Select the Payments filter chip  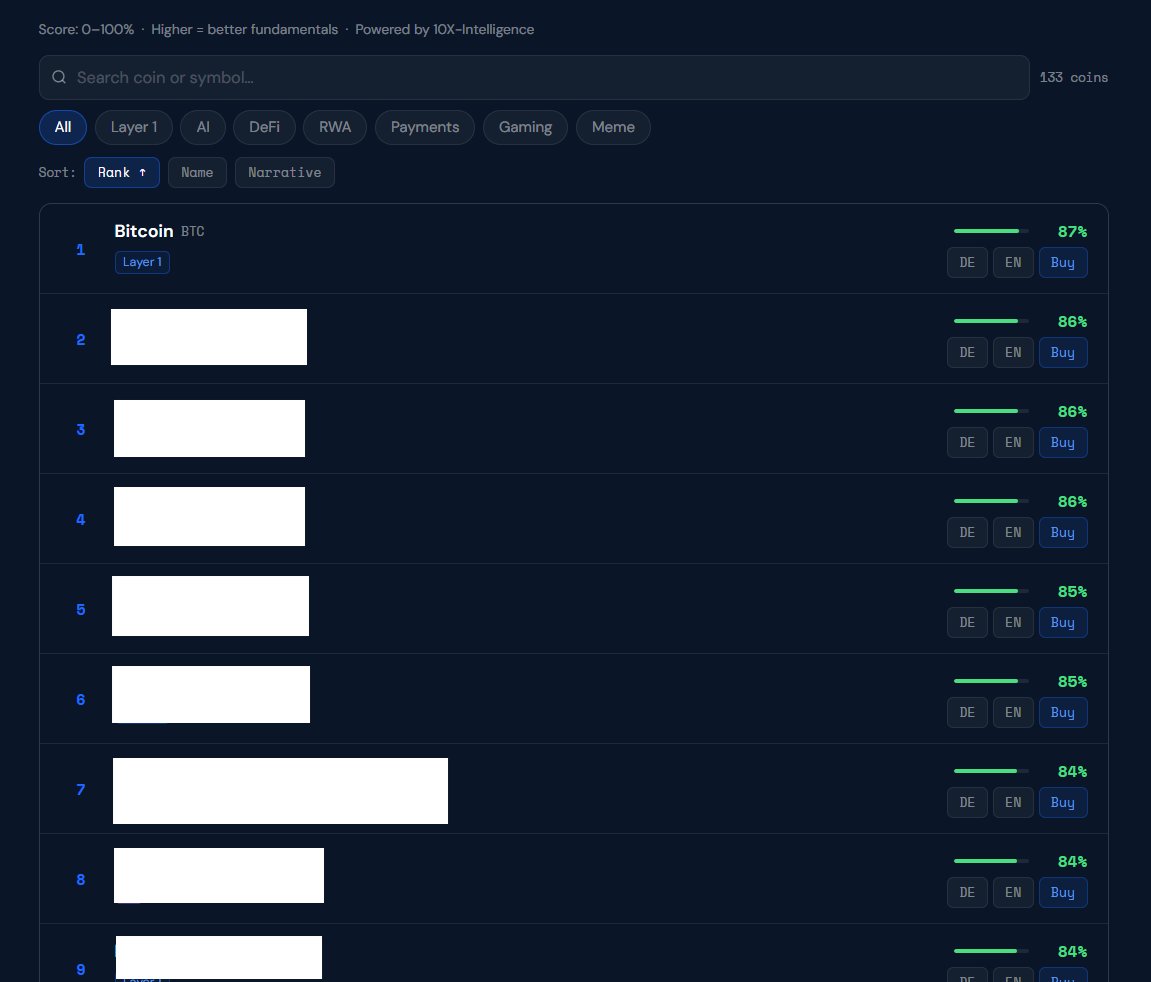(425, 127)
